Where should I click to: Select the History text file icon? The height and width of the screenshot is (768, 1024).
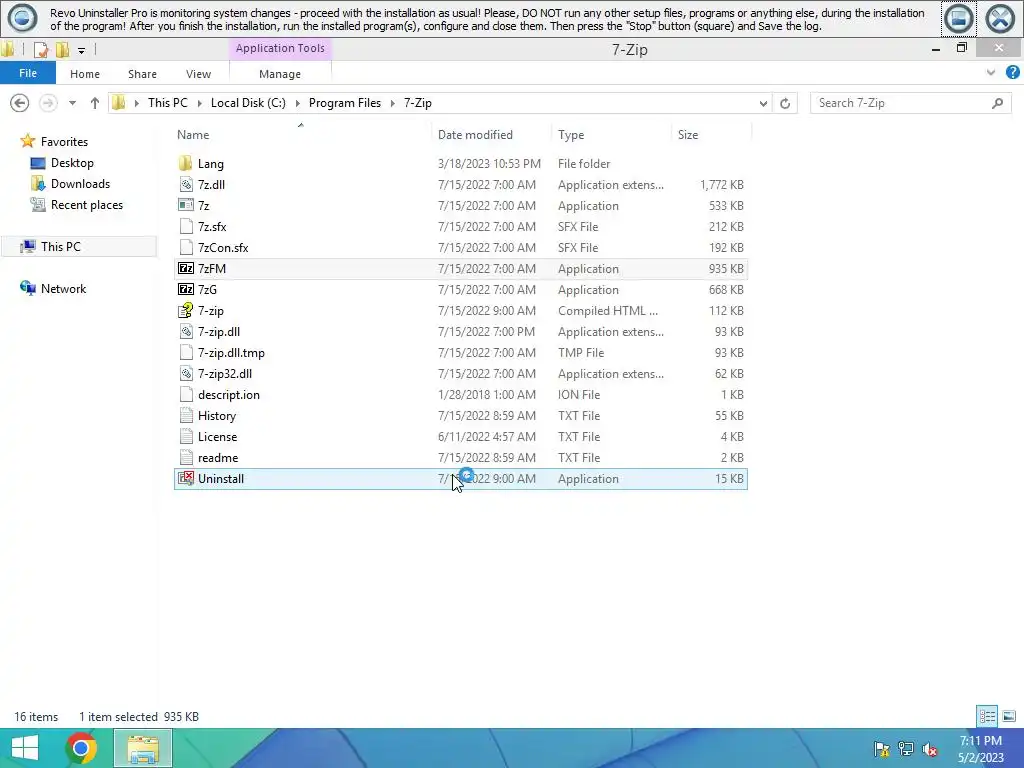[x=186, y=415]
